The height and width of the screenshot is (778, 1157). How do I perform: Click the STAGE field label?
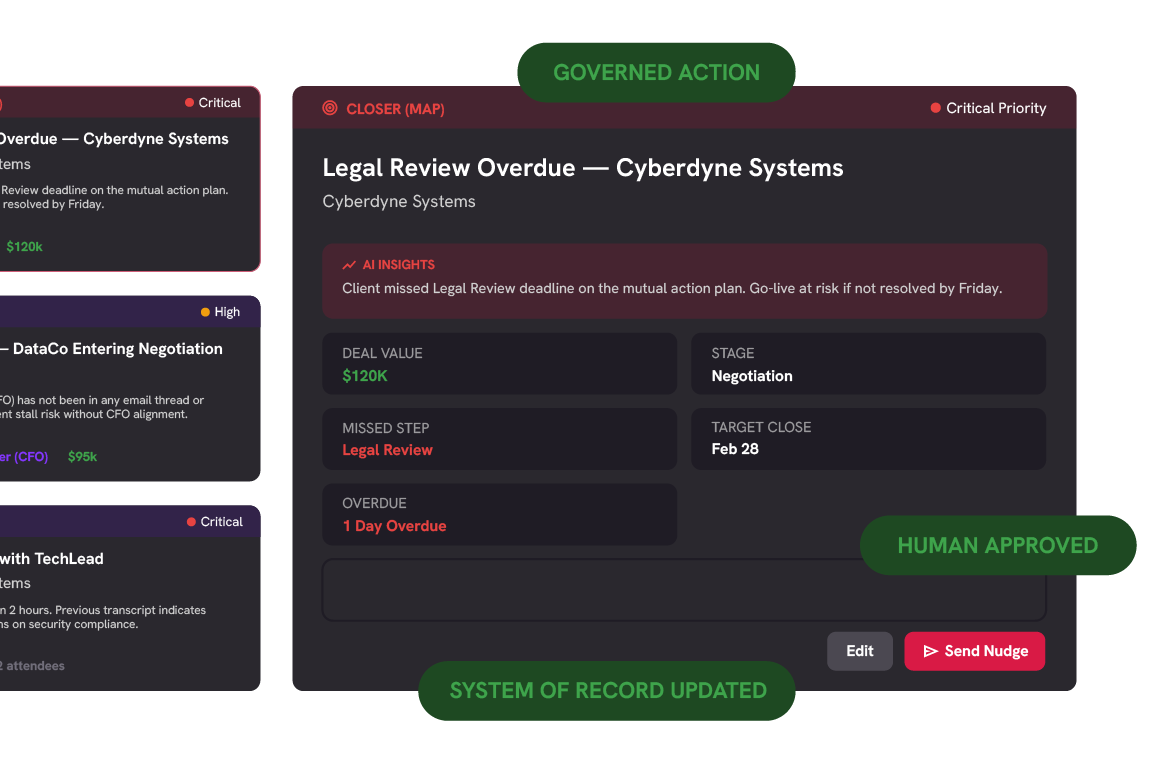point(733,354)
